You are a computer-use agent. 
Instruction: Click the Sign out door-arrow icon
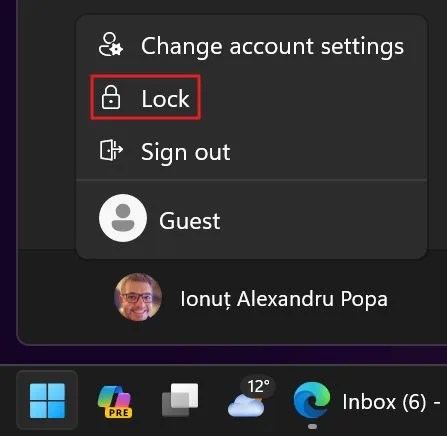(111, 150)
